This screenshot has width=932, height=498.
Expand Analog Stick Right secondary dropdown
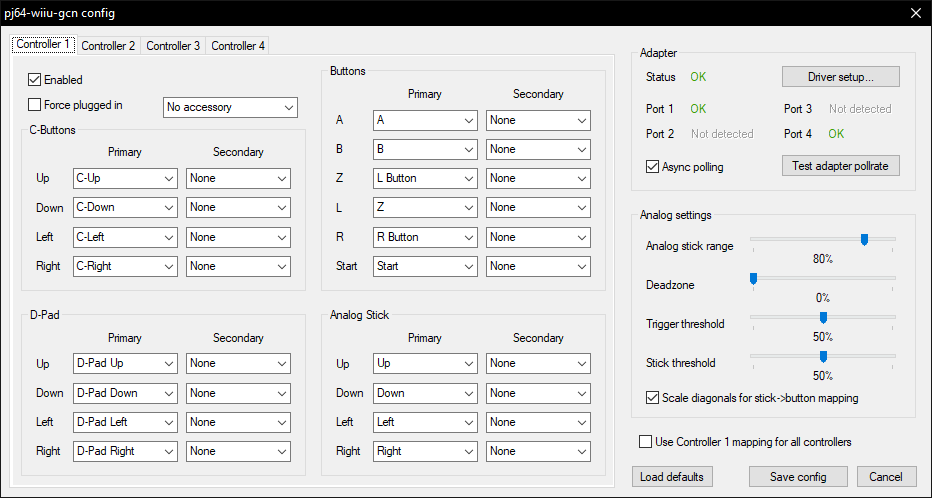pyautogui.click(x=538, y=451)
